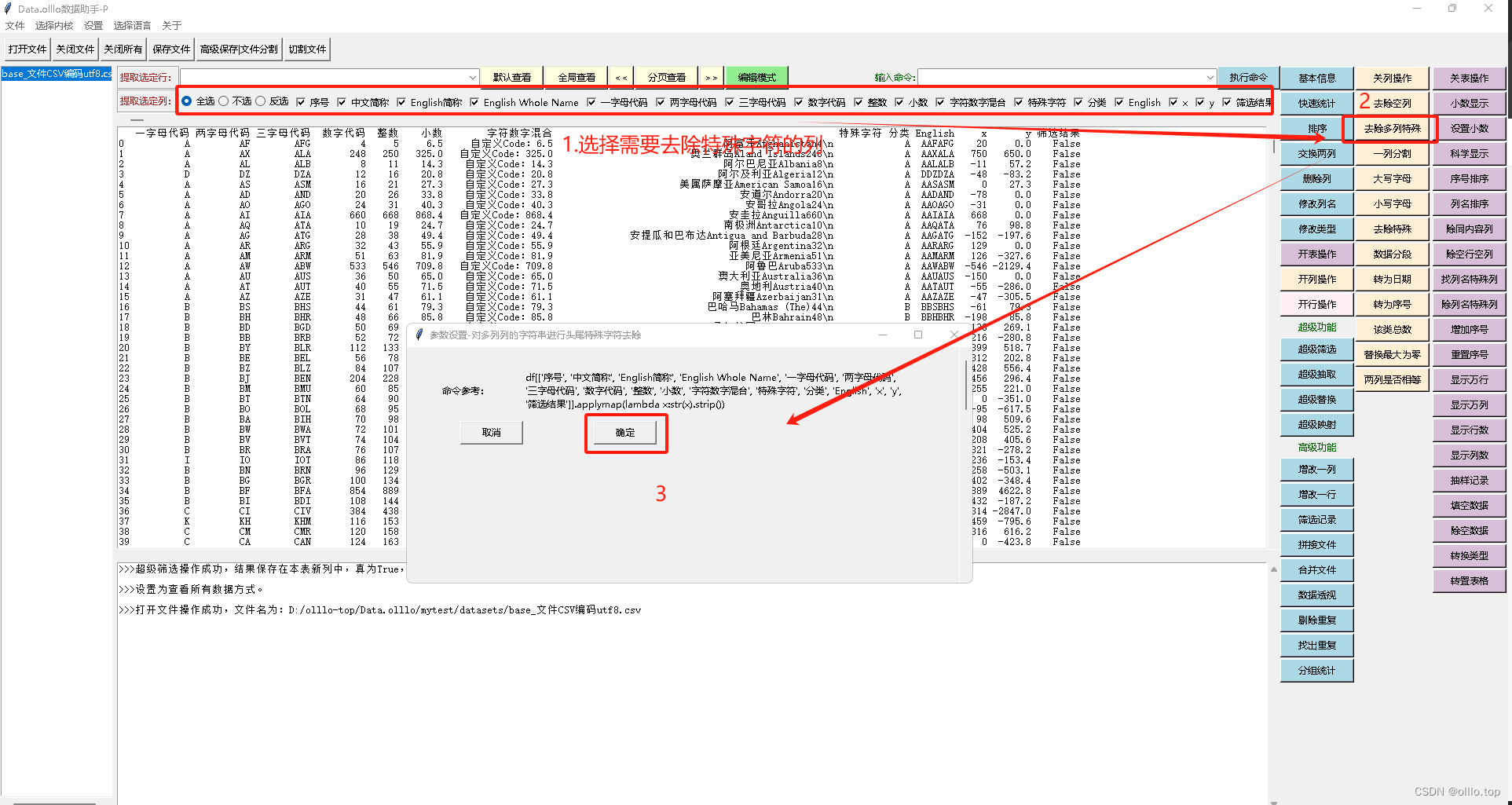
Task: Open the 选择语言 menu
Action: 131,25
